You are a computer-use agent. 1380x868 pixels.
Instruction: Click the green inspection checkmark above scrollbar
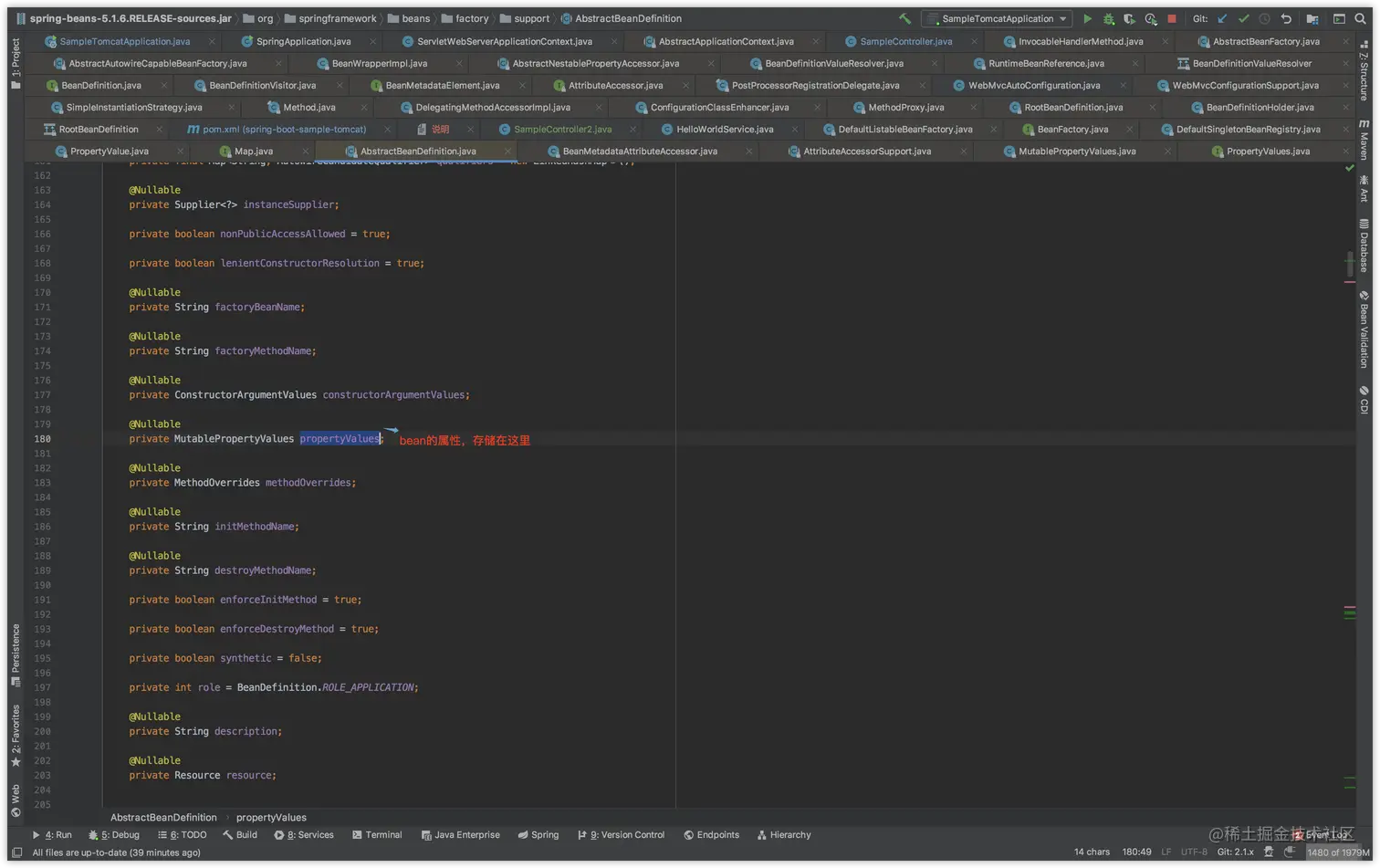[x=1350, y=168]
